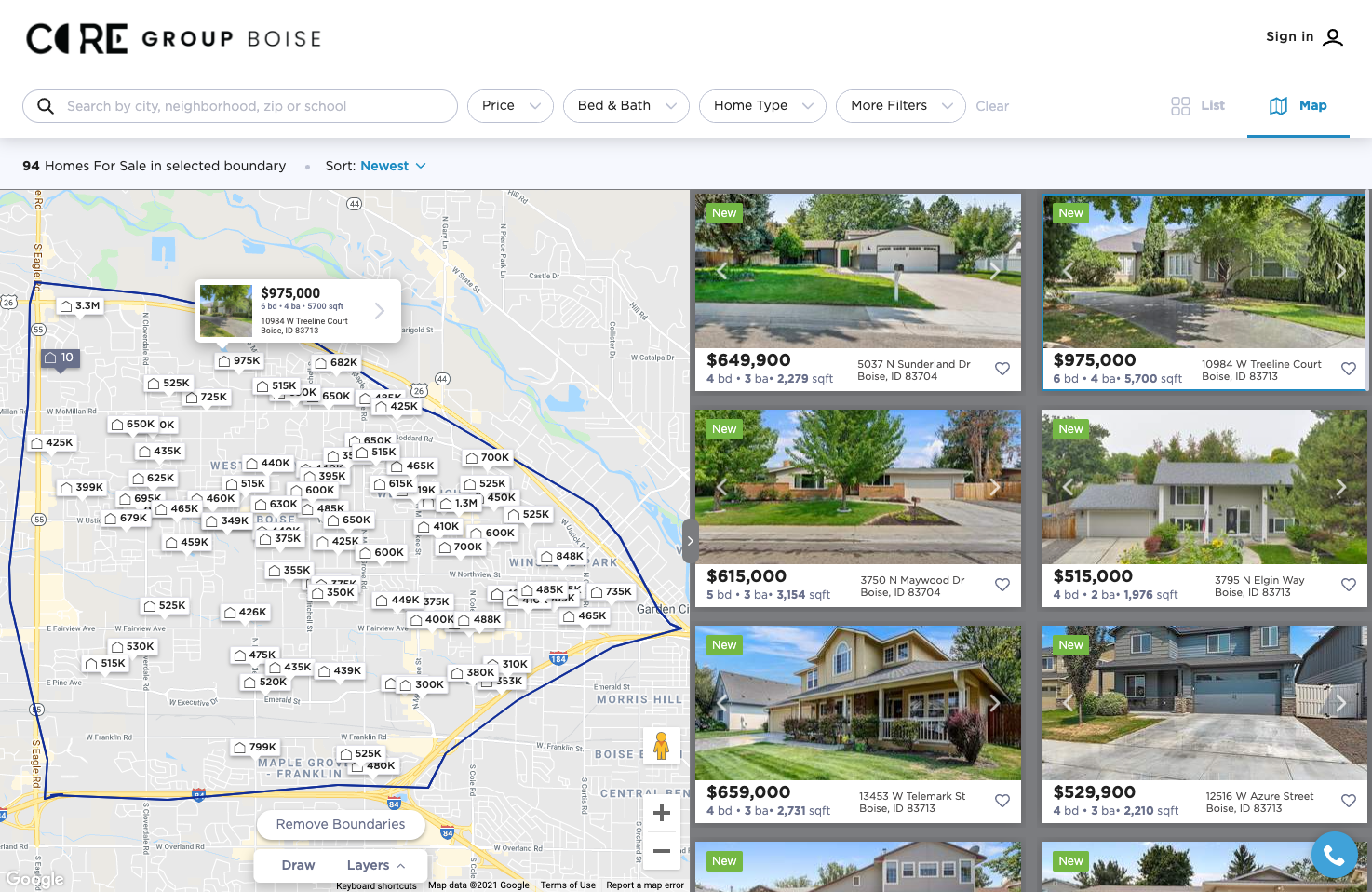1372x892 pixels.
Task: Collapse the map panel with side handle
Action: [690, 540]
